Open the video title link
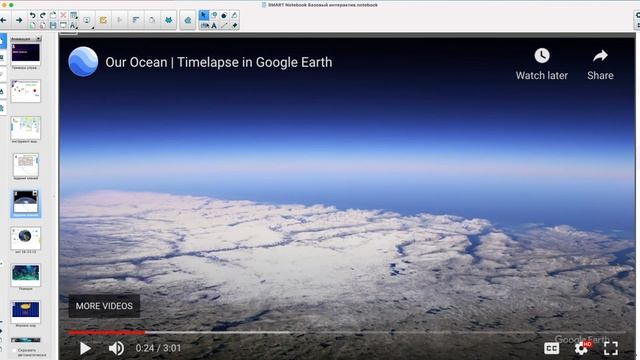Image resolution: width=640 pixels, height=360 pixels. click(x=219, y=62)
